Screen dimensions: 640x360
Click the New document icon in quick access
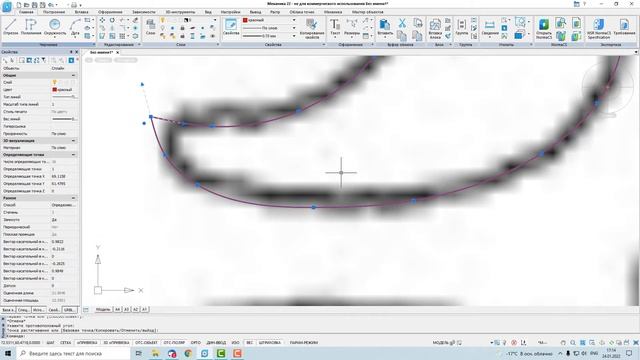[18, 5]
